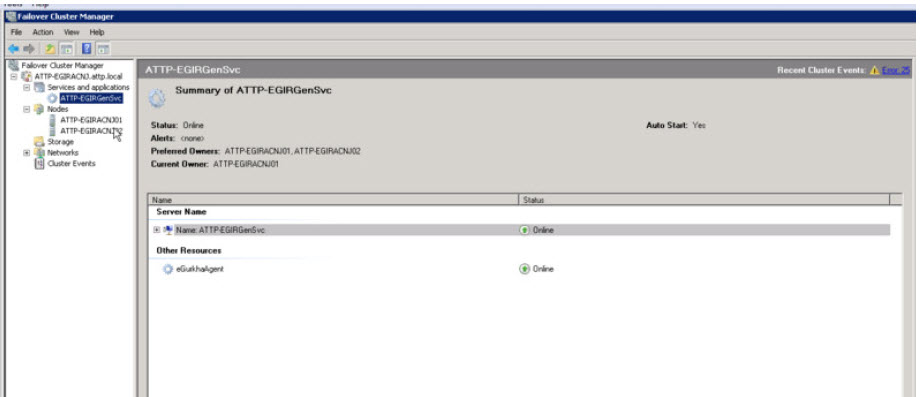Click the Preferred Owners value text

pyautogui.click(x=293, y=151)
